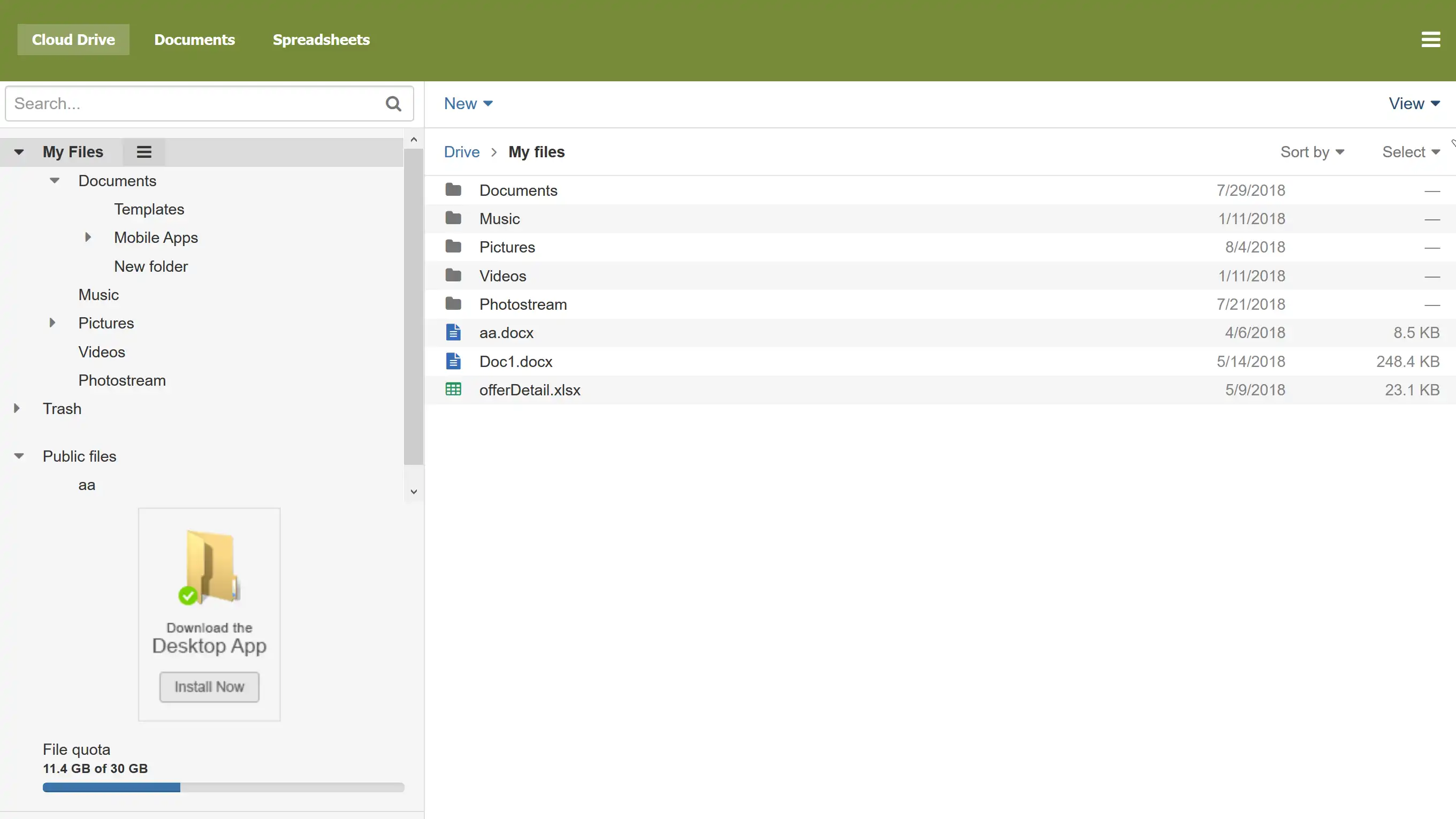Click the aa.docx document icon
The image size is (1456, 819).
pos(453,332)
